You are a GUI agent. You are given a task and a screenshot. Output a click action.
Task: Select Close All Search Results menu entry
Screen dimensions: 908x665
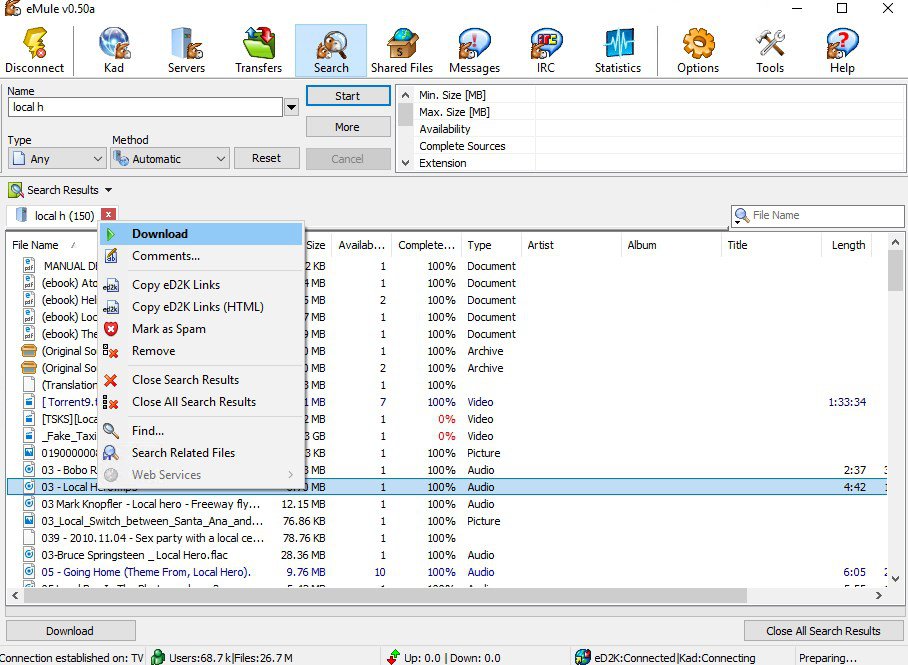201,402
